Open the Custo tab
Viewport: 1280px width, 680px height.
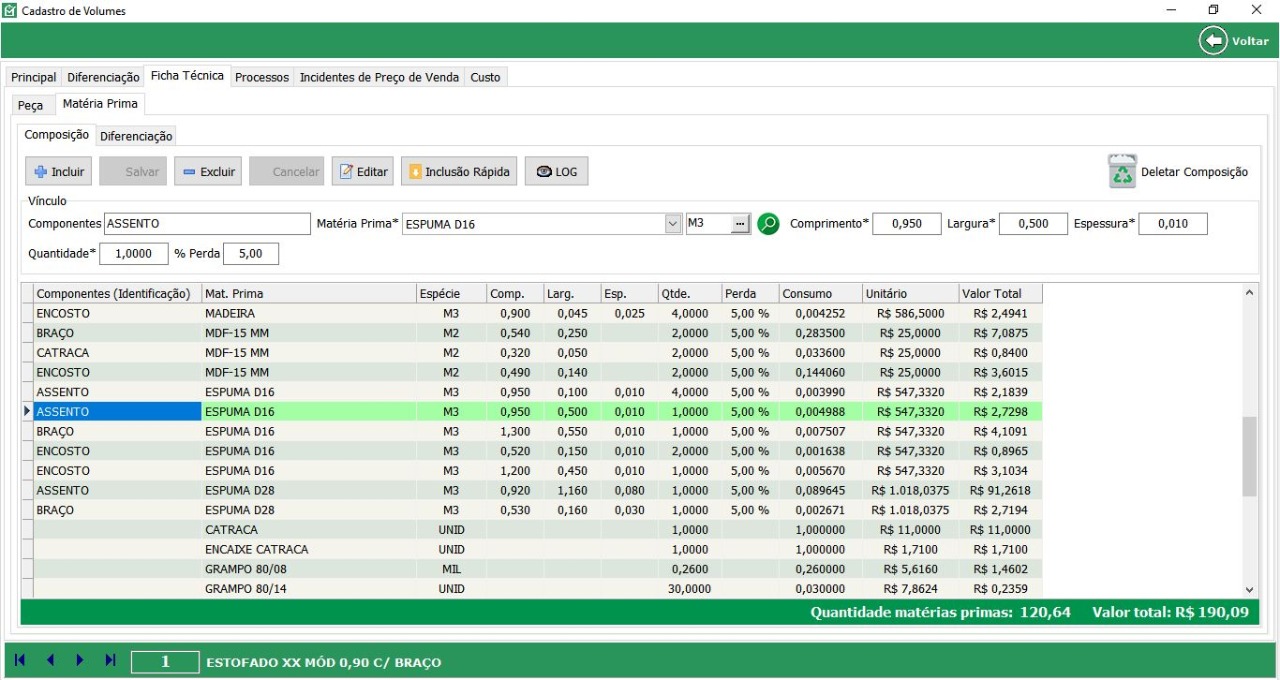[485, 77]
